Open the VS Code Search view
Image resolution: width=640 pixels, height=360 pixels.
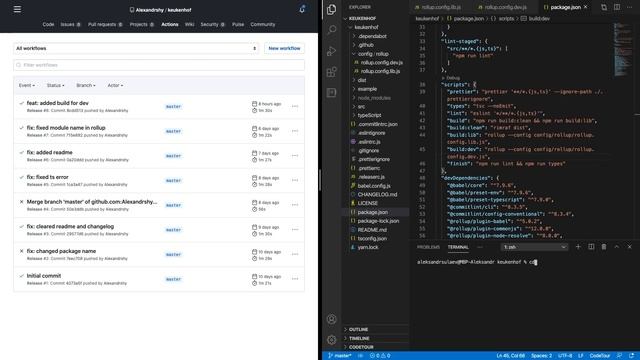[331, 30]
